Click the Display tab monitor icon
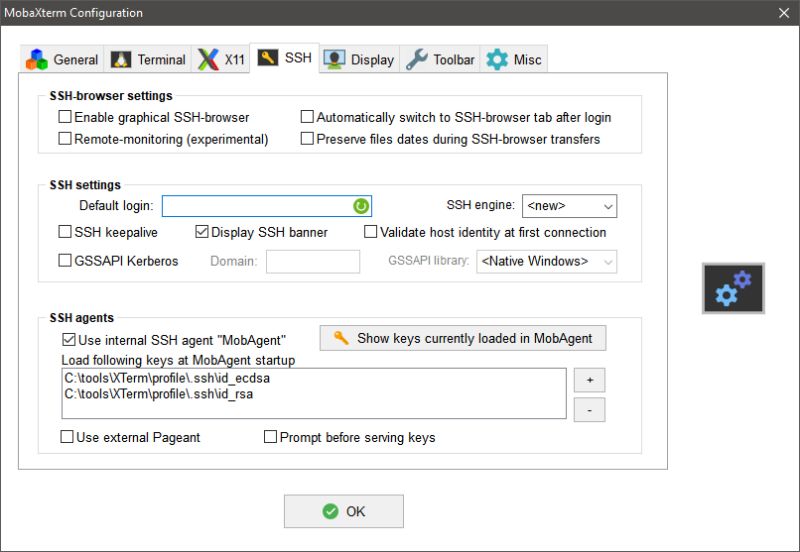Viewport: 800px width, 552px height. [x=334, y=59]
